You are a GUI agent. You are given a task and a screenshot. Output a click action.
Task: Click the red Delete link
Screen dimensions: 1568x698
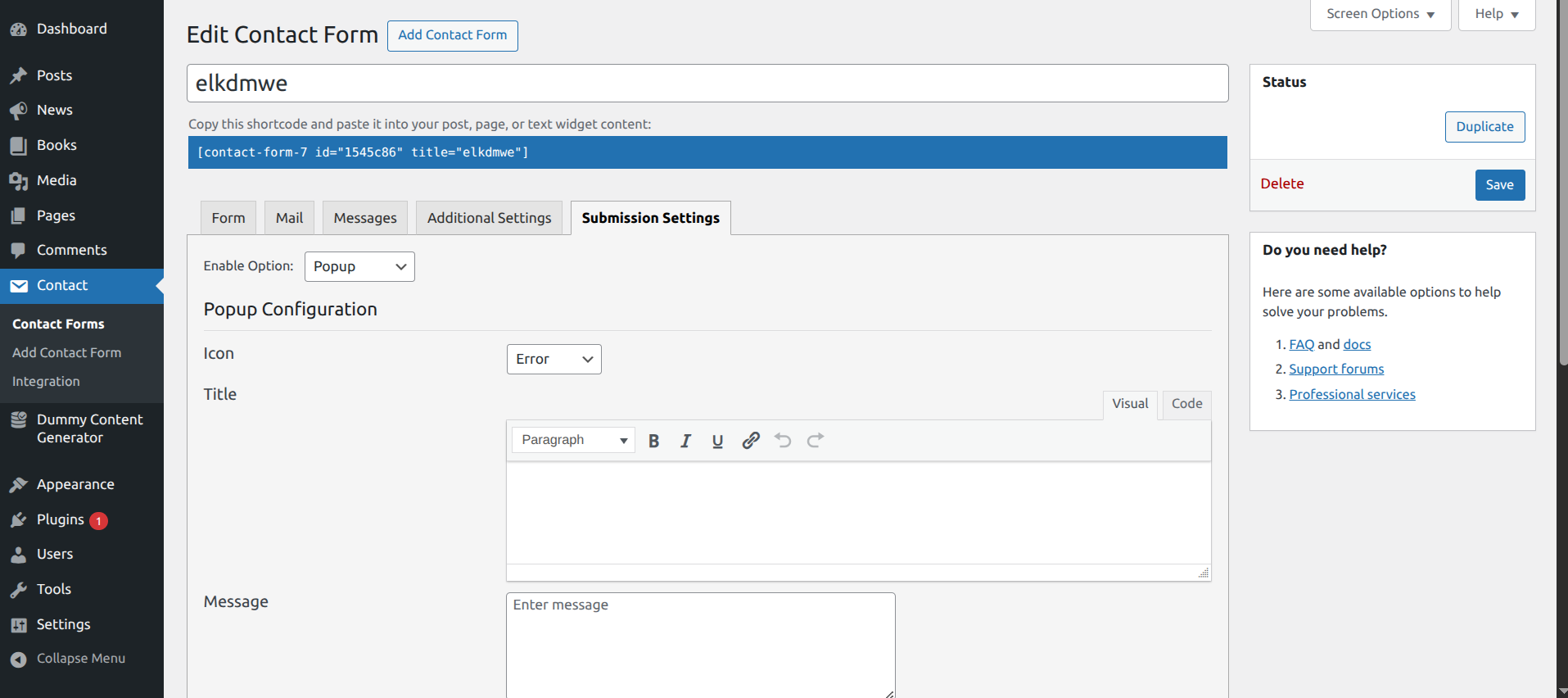[1282, 184]
